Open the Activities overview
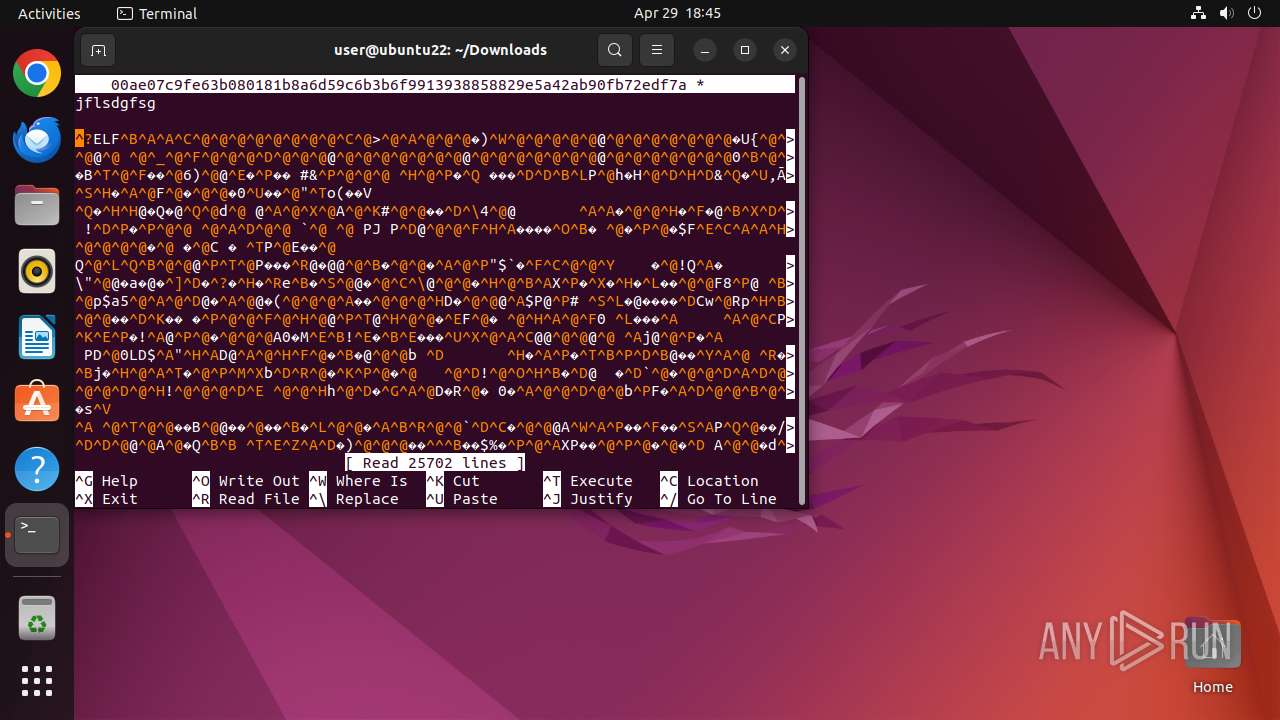This screenshot has width=1280, height=720. point(49,13)
